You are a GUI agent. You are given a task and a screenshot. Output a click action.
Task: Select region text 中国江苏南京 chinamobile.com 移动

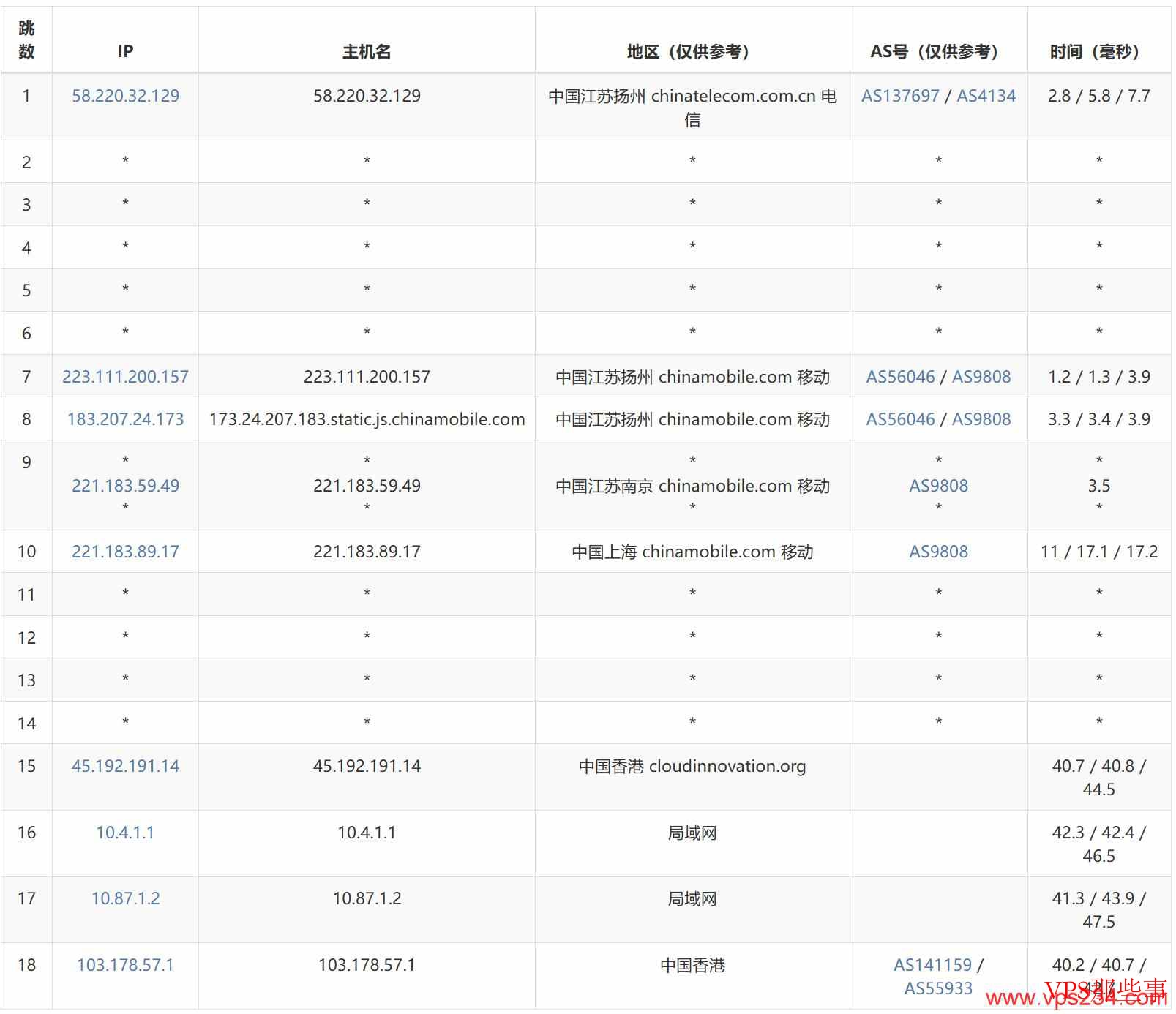pyautogui.click(x=692, y=486)
